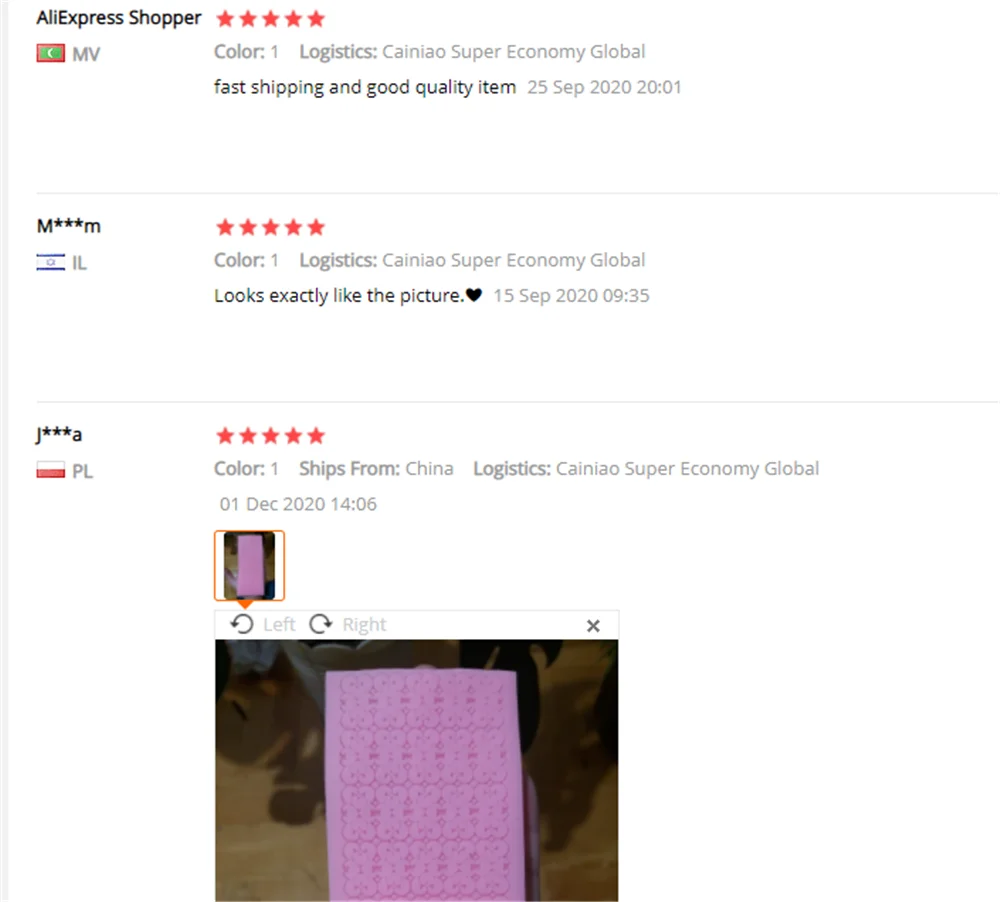Click the star rating of M***m review
Screen dimensions: 1000x902
270,227
